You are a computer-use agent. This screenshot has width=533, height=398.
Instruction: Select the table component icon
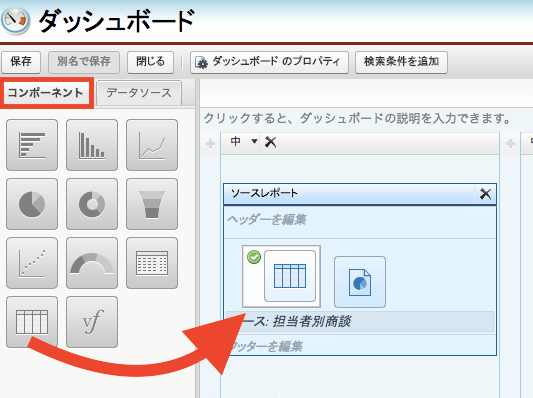pyautogui.click(x=32, y=322)
